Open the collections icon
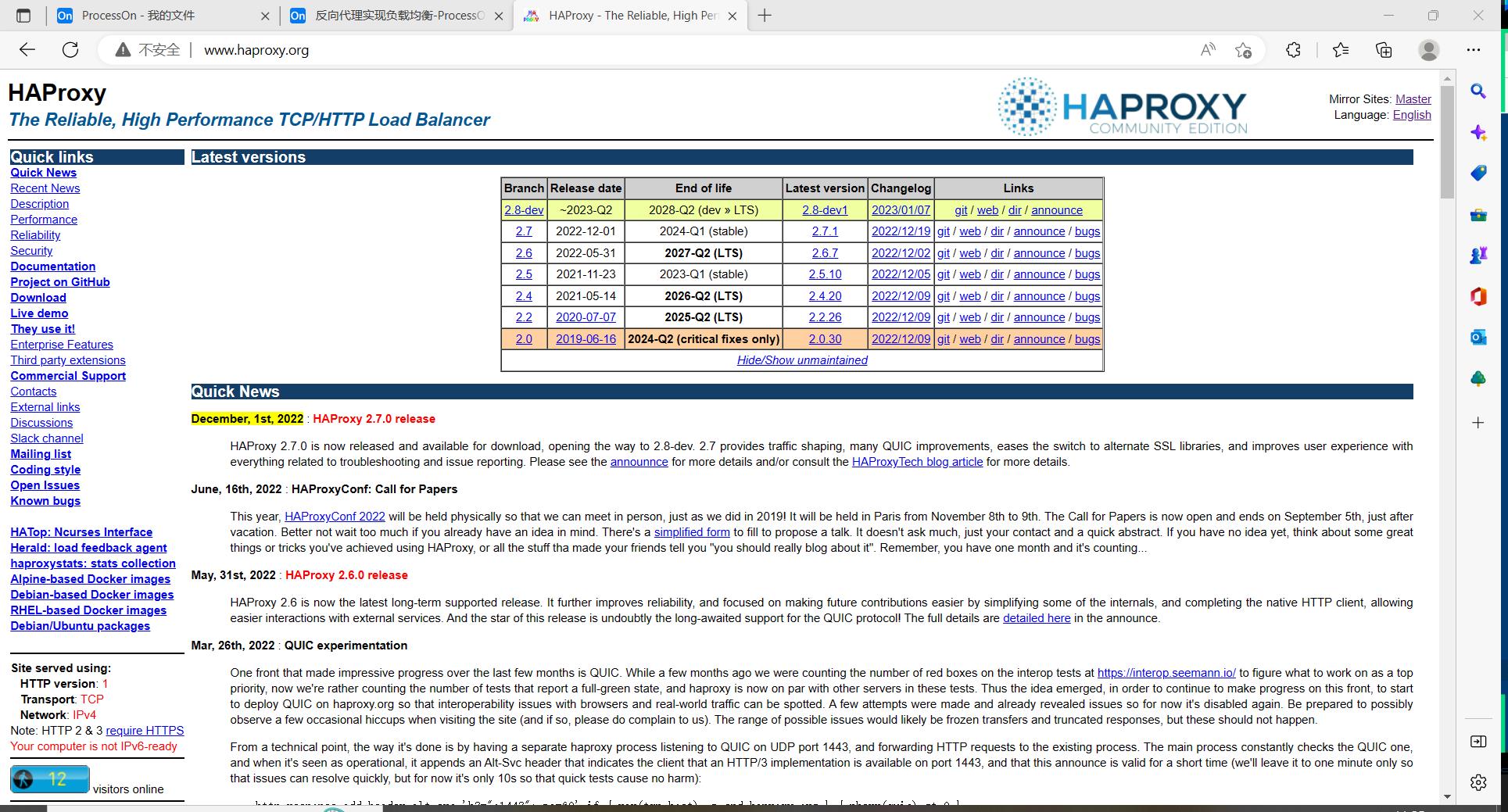Image resolution: width=1508 pixels, height=812 pixels. pos(1384,50)
